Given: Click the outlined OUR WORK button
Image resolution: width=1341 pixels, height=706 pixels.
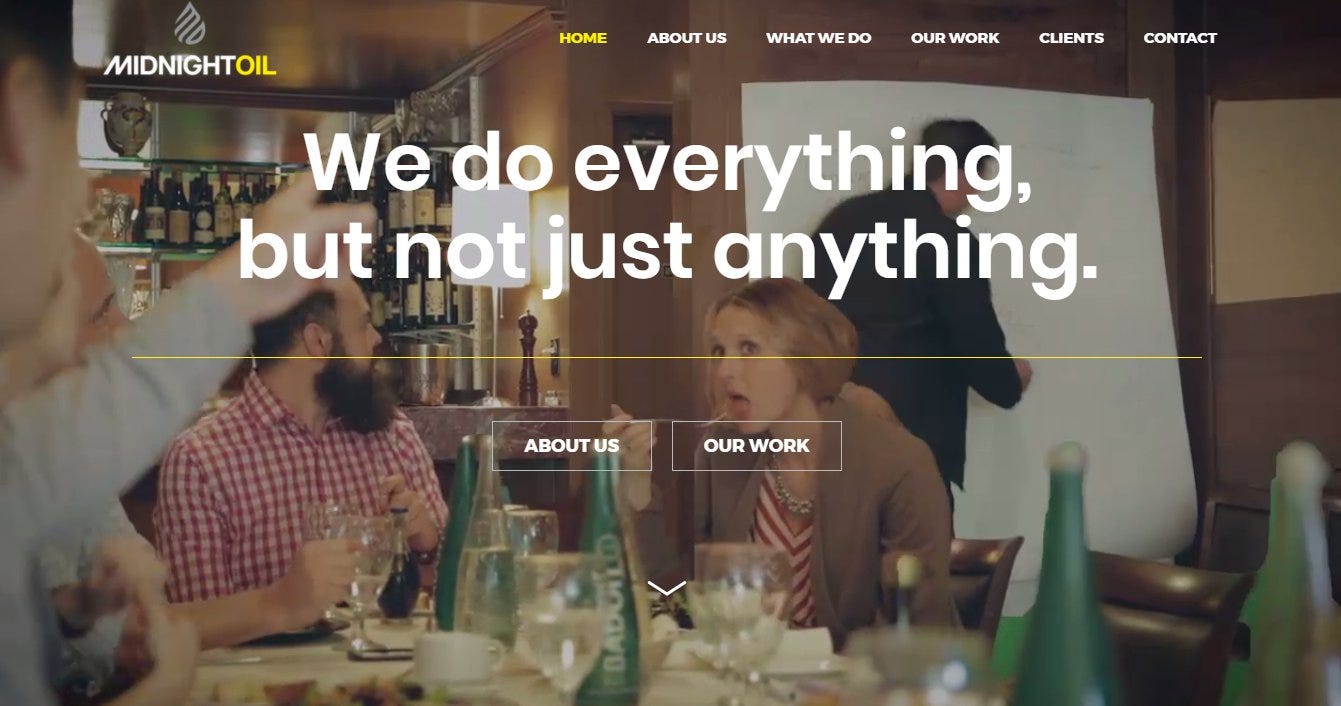Looking at the screenshot, I should [757, 446].
